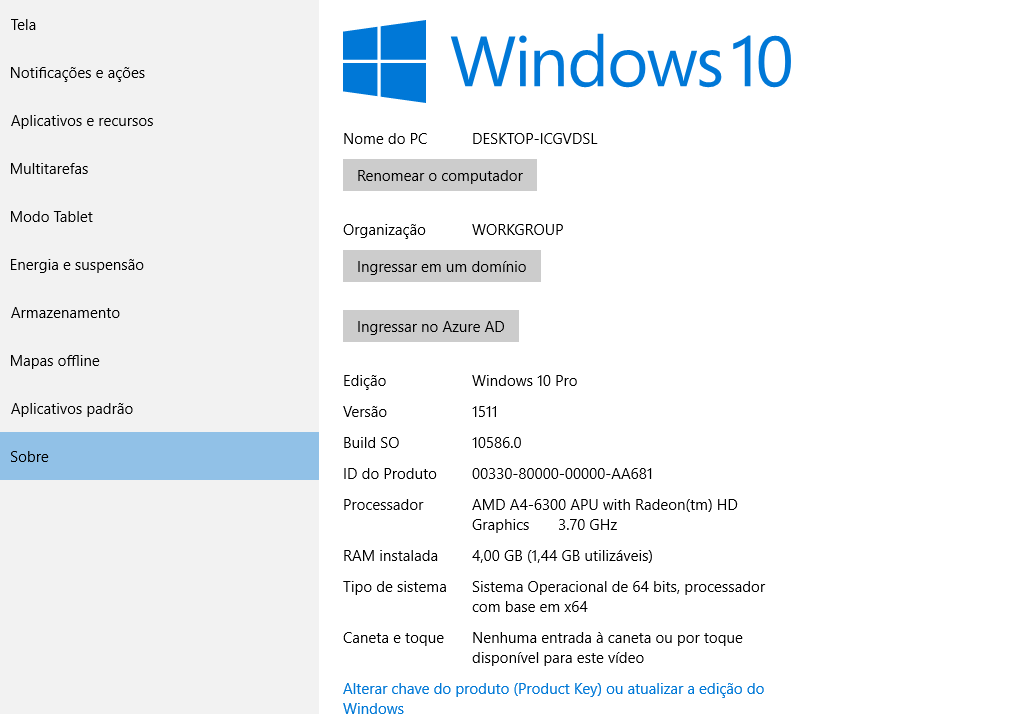The image size is (1011, 714).
Task: Click the Nome do PC label
Action: click(x=385, y=139)
